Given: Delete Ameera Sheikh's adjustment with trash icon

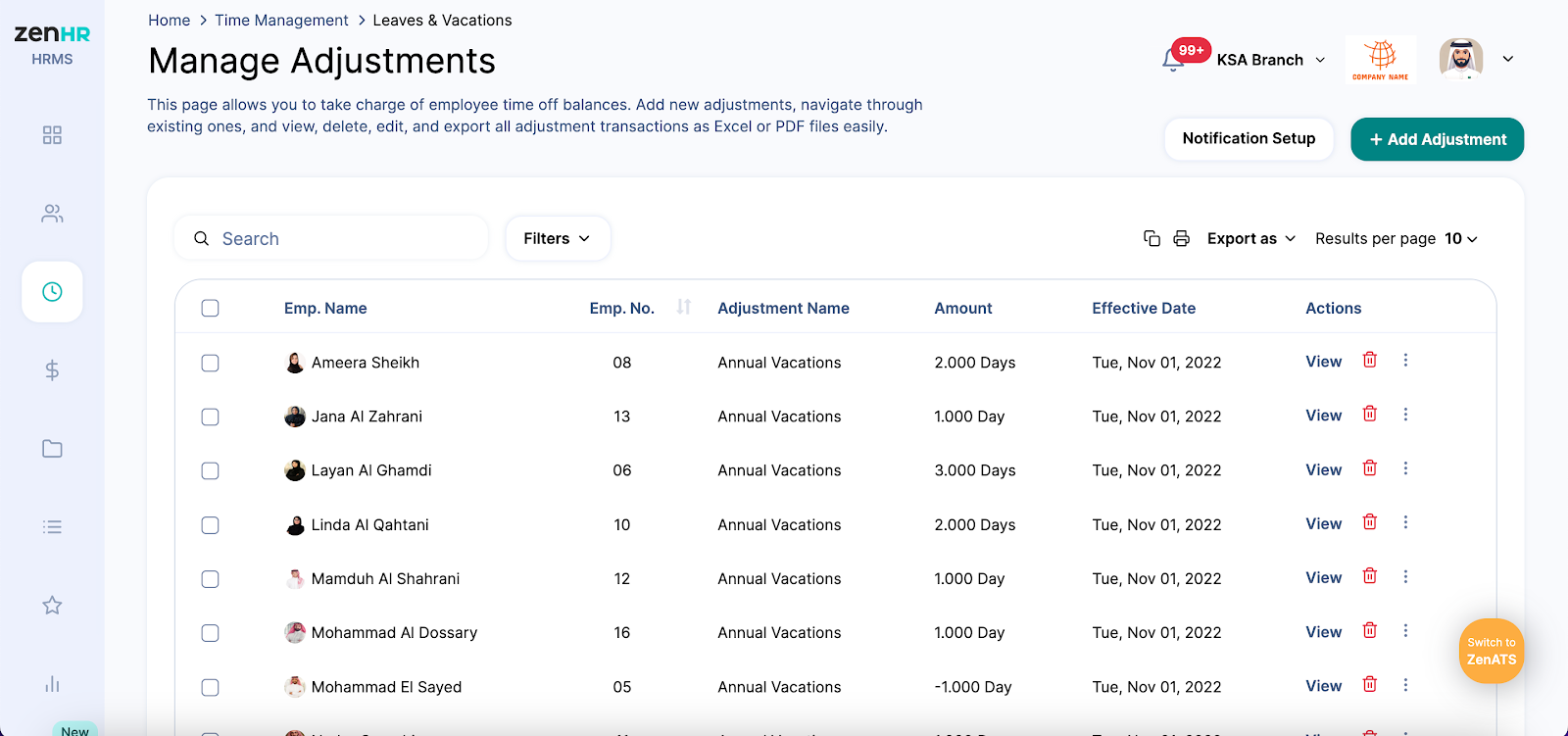Looking at the screenshot, I should click(1370, 360).
